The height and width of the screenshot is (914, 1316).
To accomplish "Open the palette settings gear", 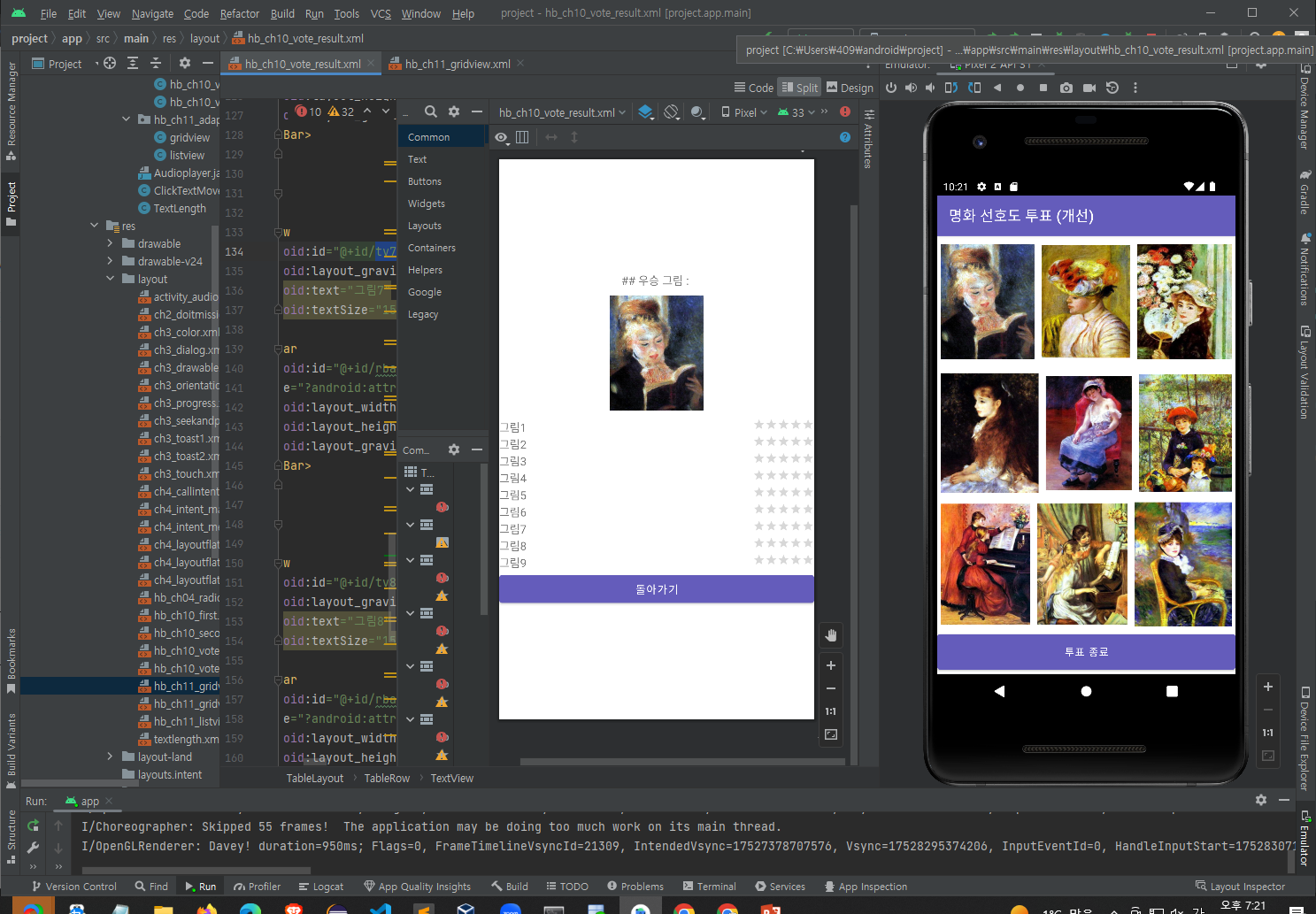I will [x=454, y=111].
